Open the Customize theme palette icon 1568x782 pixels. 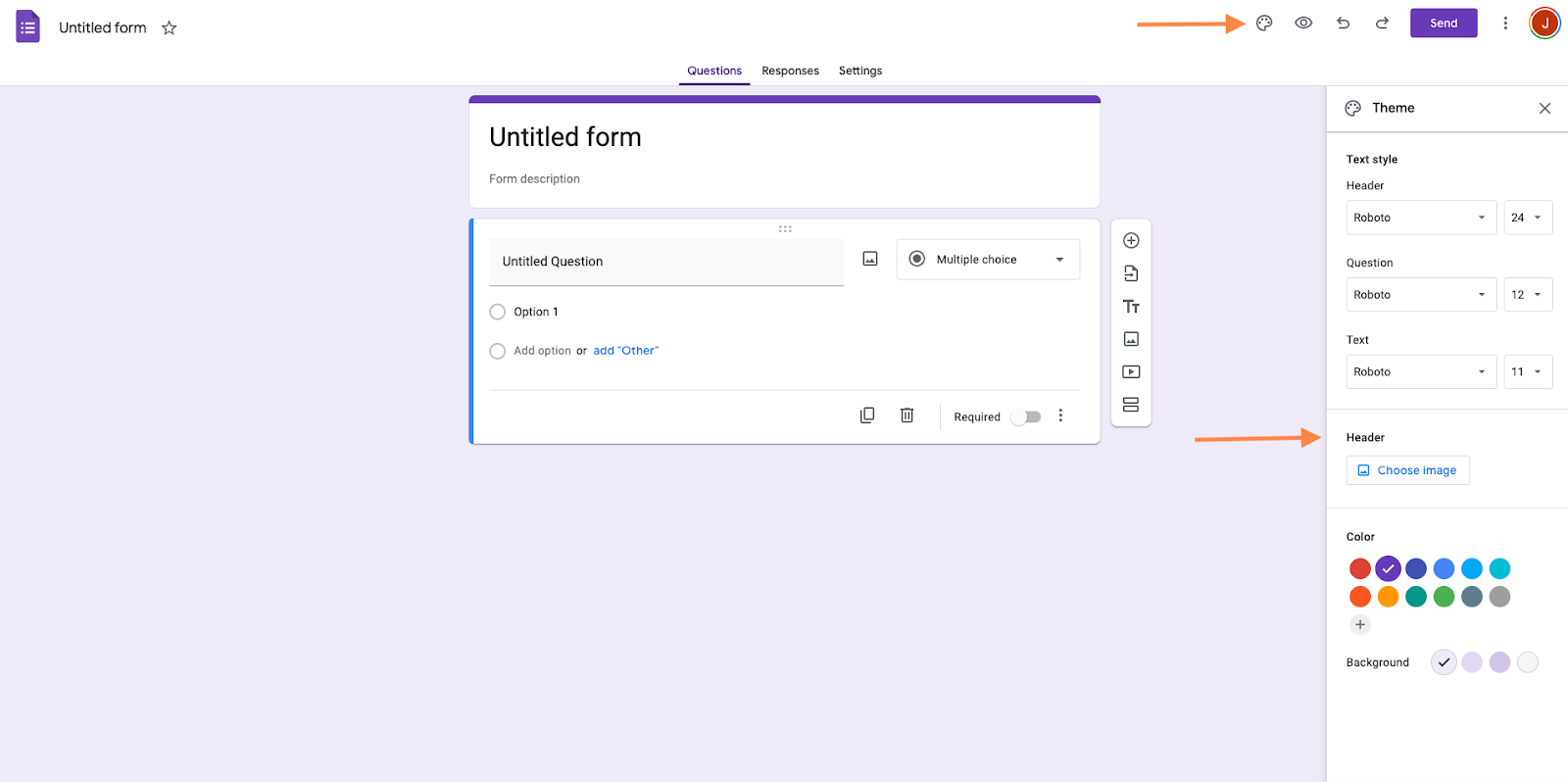click(1264, 24)
